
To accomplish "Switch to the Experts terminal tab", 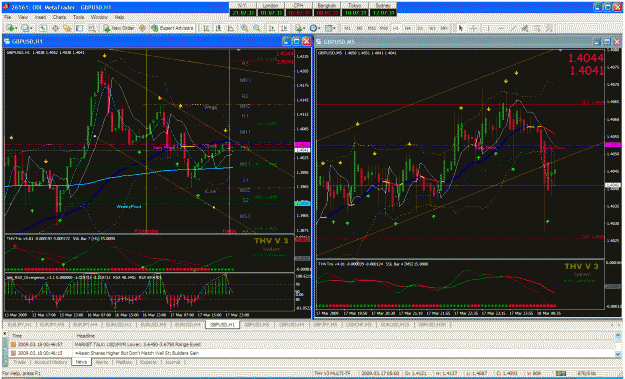I will [147, 362].
